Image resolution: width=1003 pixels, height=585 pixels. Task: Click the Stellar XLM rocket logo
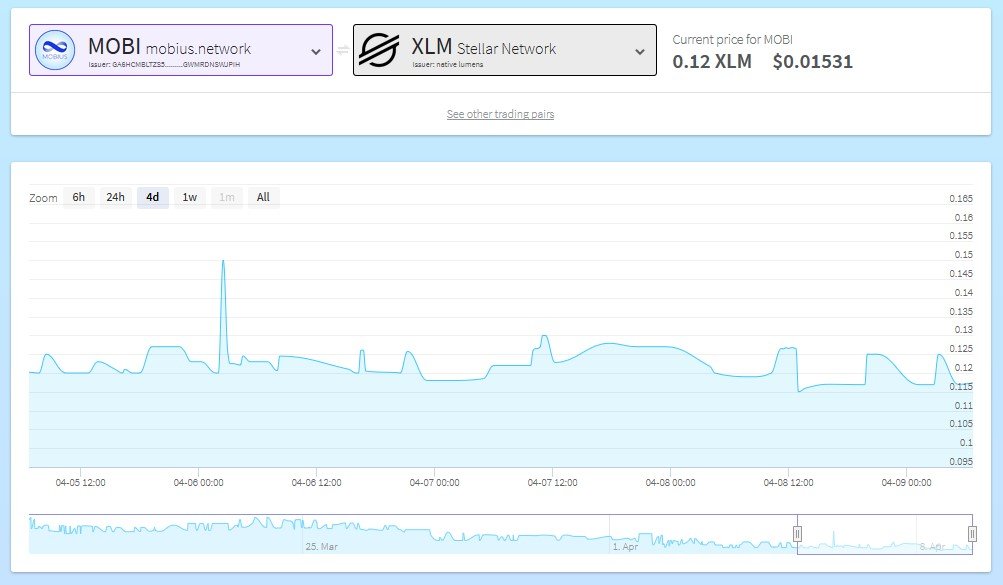coord(379,50)
